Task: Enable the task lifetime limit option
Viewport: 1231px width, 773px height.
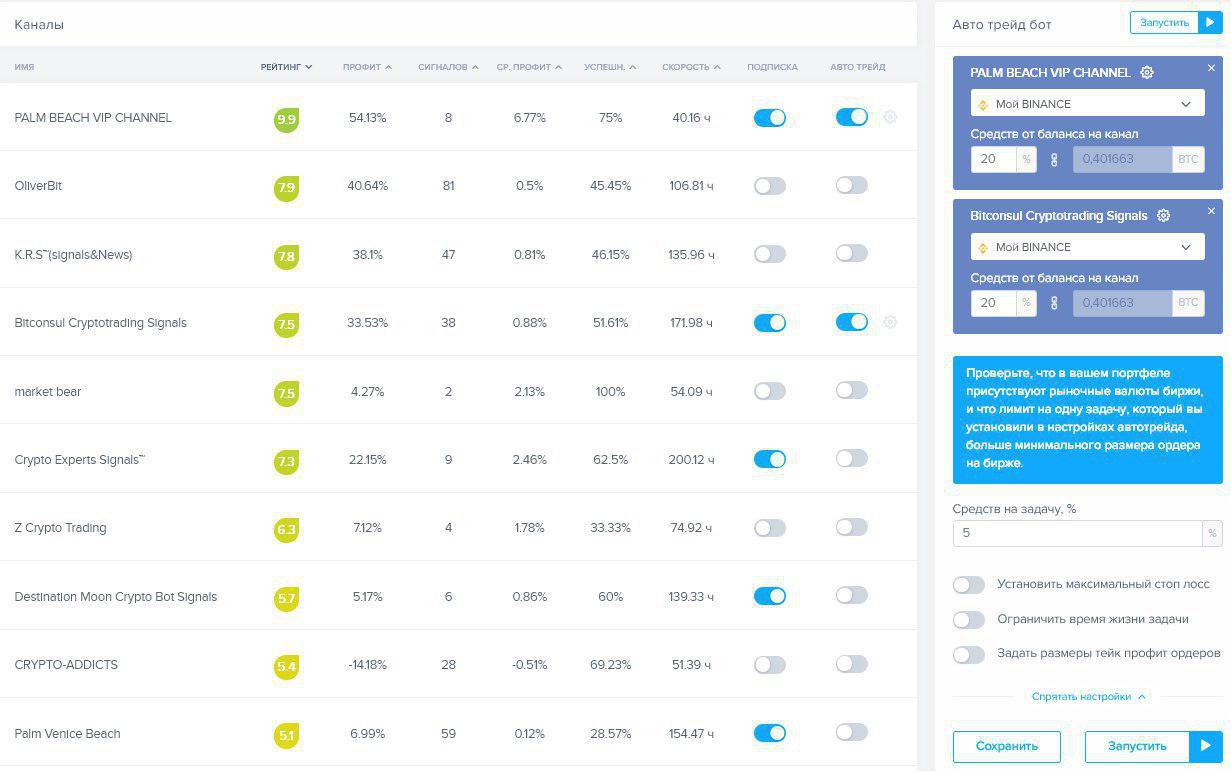Action: (x=969, y=620)
